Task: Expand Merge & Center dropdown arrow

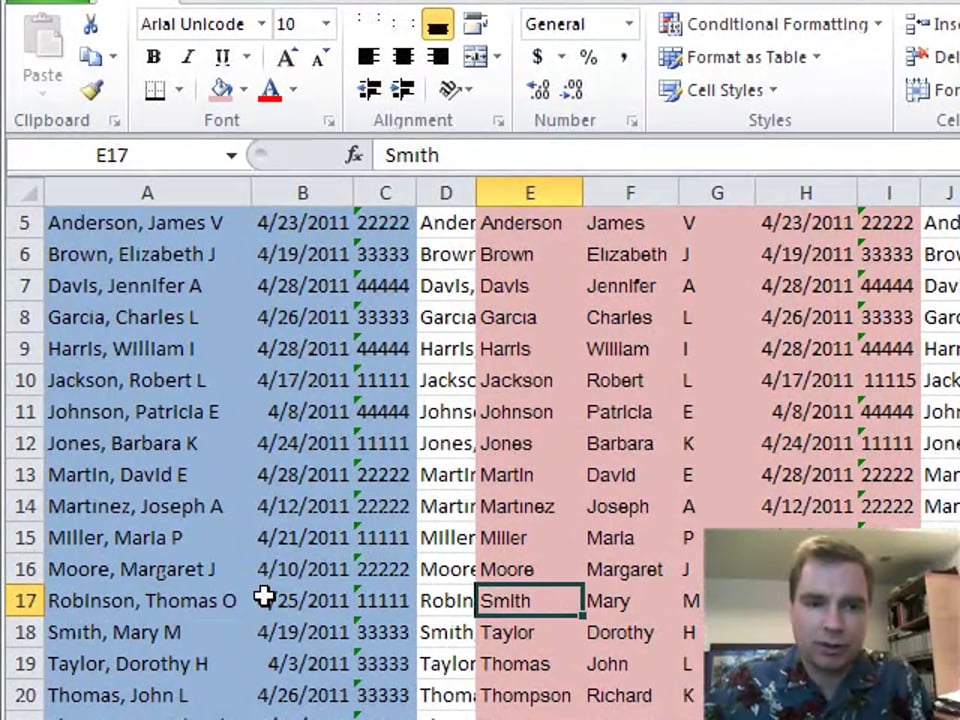Action: pos(497,57)
